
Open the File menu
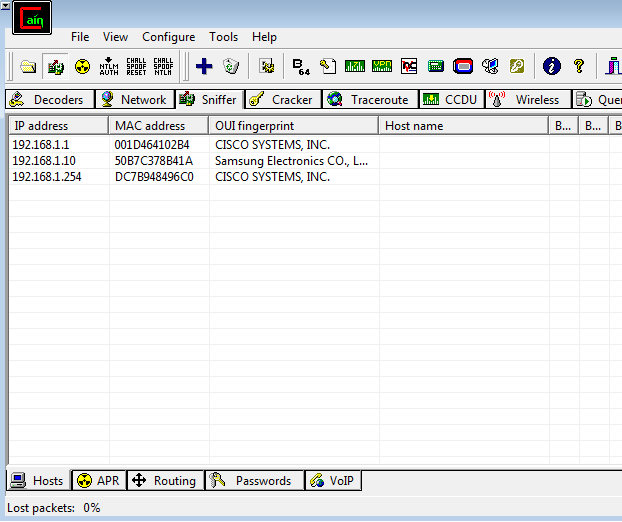[x=80, y=37]
